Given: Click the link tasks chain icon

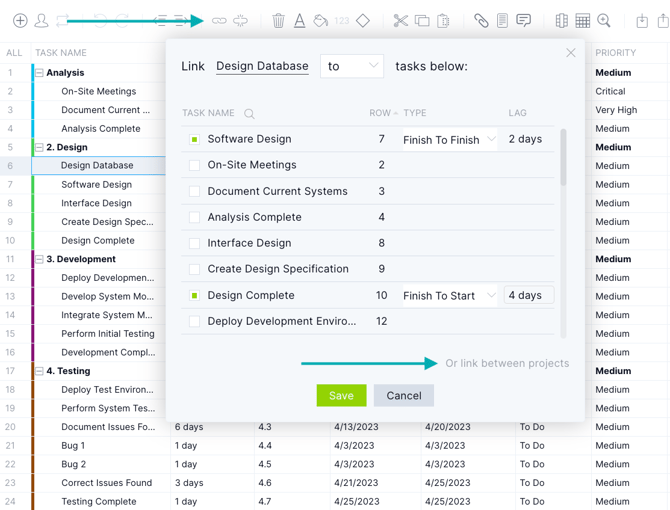Looking at the screenshot, I should (x=219, y=21).
